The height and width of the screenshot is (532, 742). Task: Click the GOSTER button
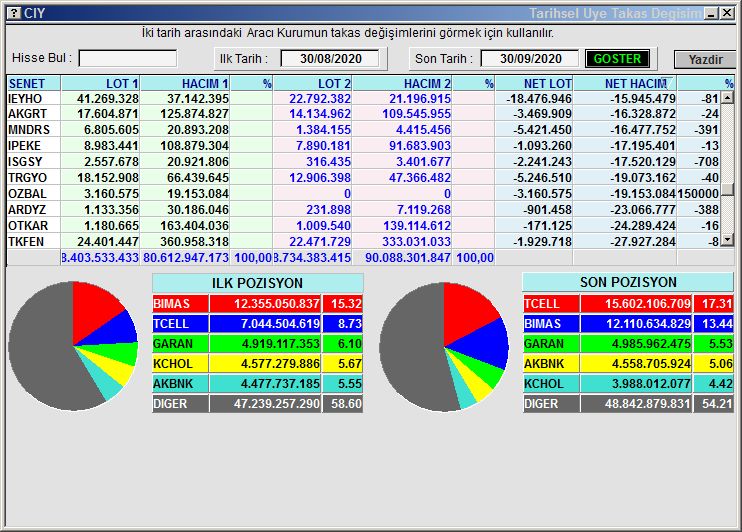[617, 59]
